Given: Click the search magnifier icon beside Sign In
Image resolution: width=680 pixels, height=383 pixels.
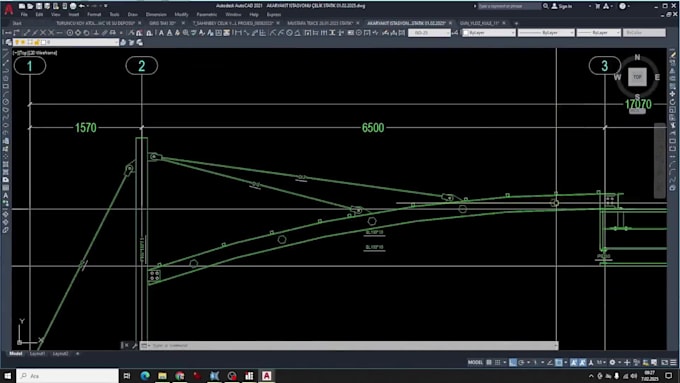Looking at the screenshot, I should pyautogui.click(x=546, y=6).
